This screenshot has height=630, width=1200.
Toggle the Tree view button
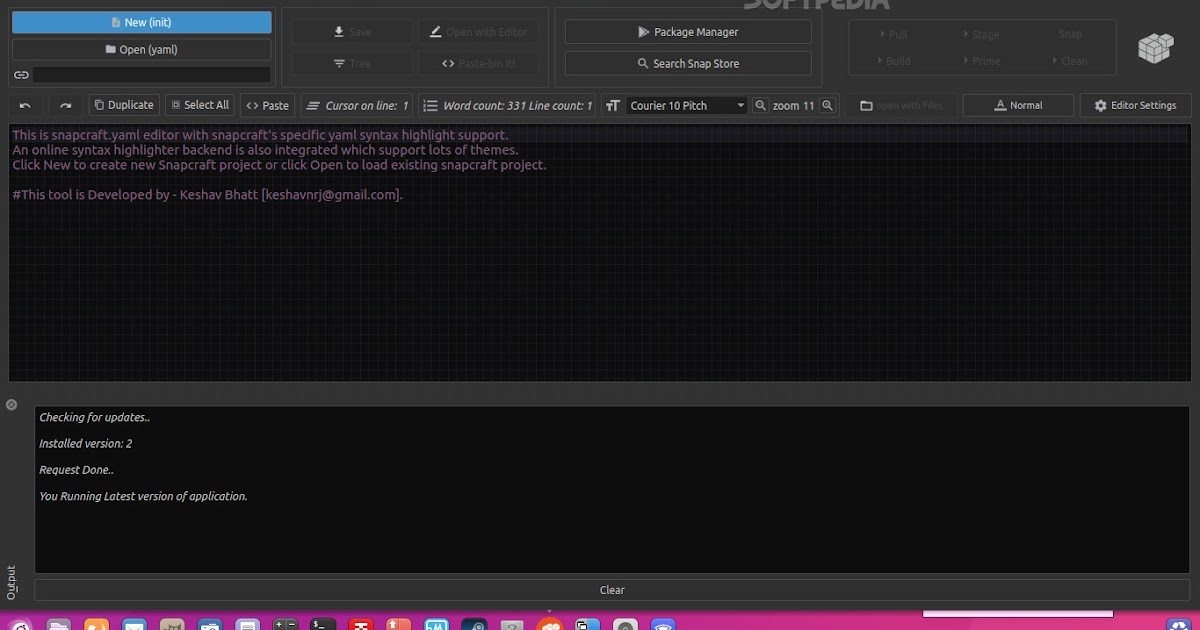tap(352, 62)
